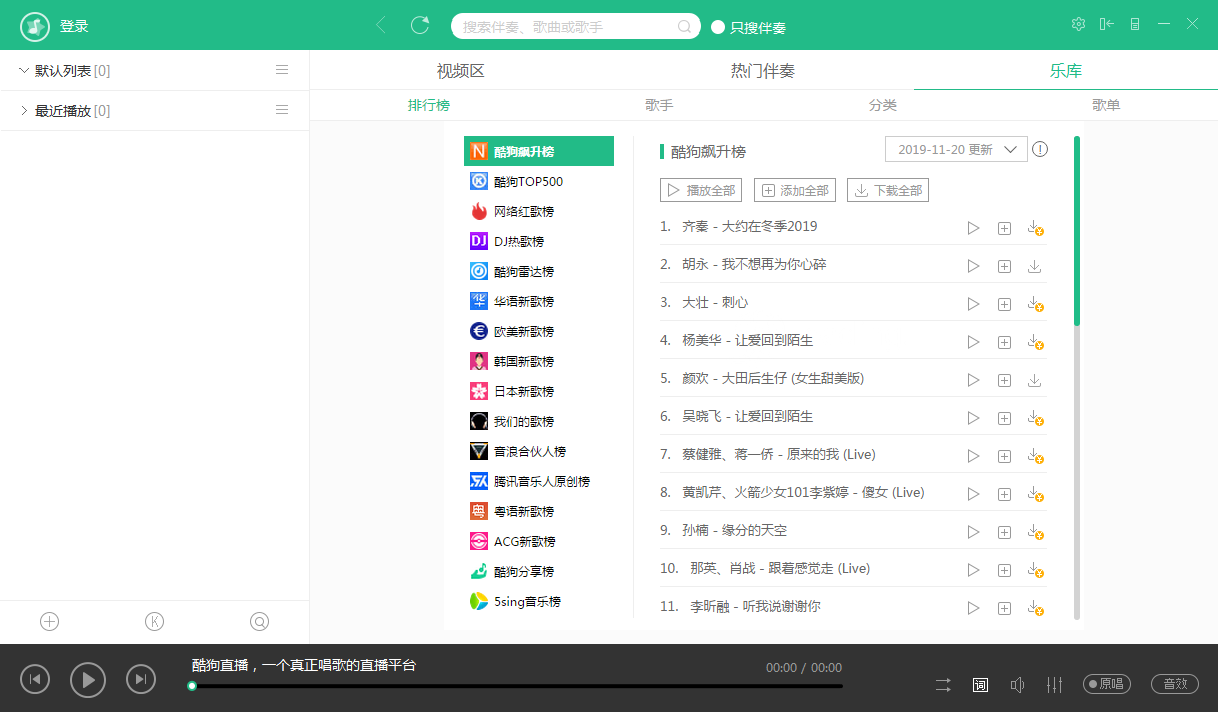Screen dimensions: 1218x712
Task: Open the 韩国新歌榜 chart
Action: (539, 361)
